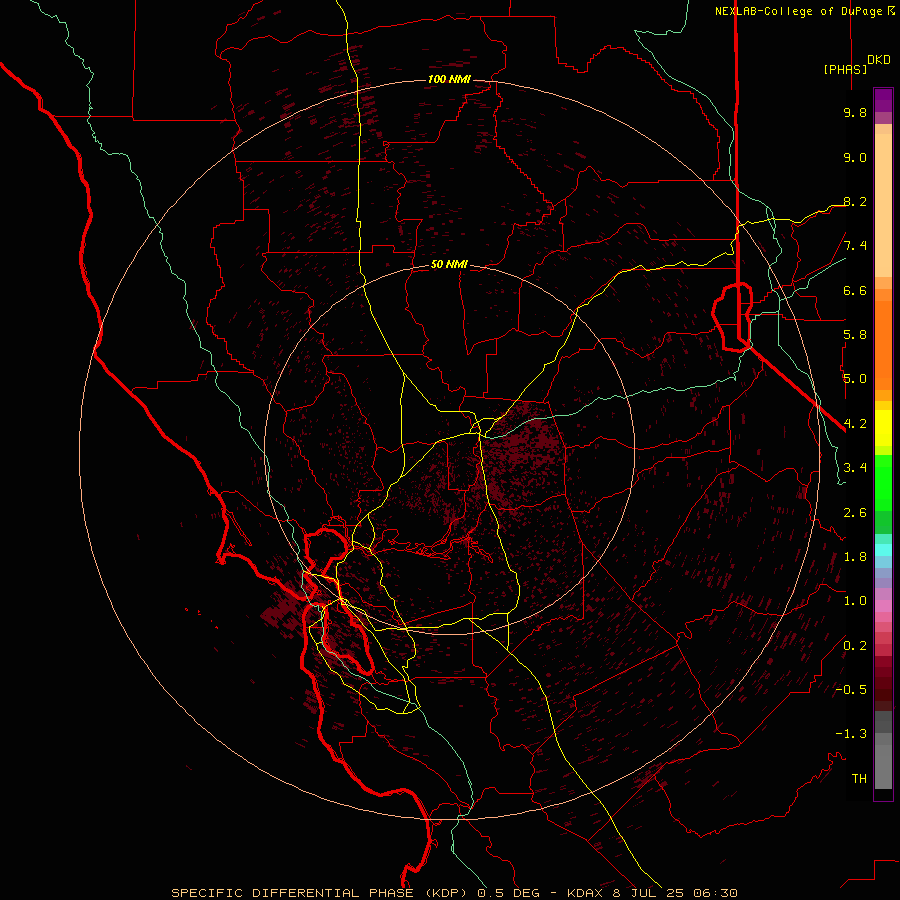Screen dimensions: 900x900
Task: Click the 2.6 legend value
Action: pyautogui.click(x=855, y=513)
